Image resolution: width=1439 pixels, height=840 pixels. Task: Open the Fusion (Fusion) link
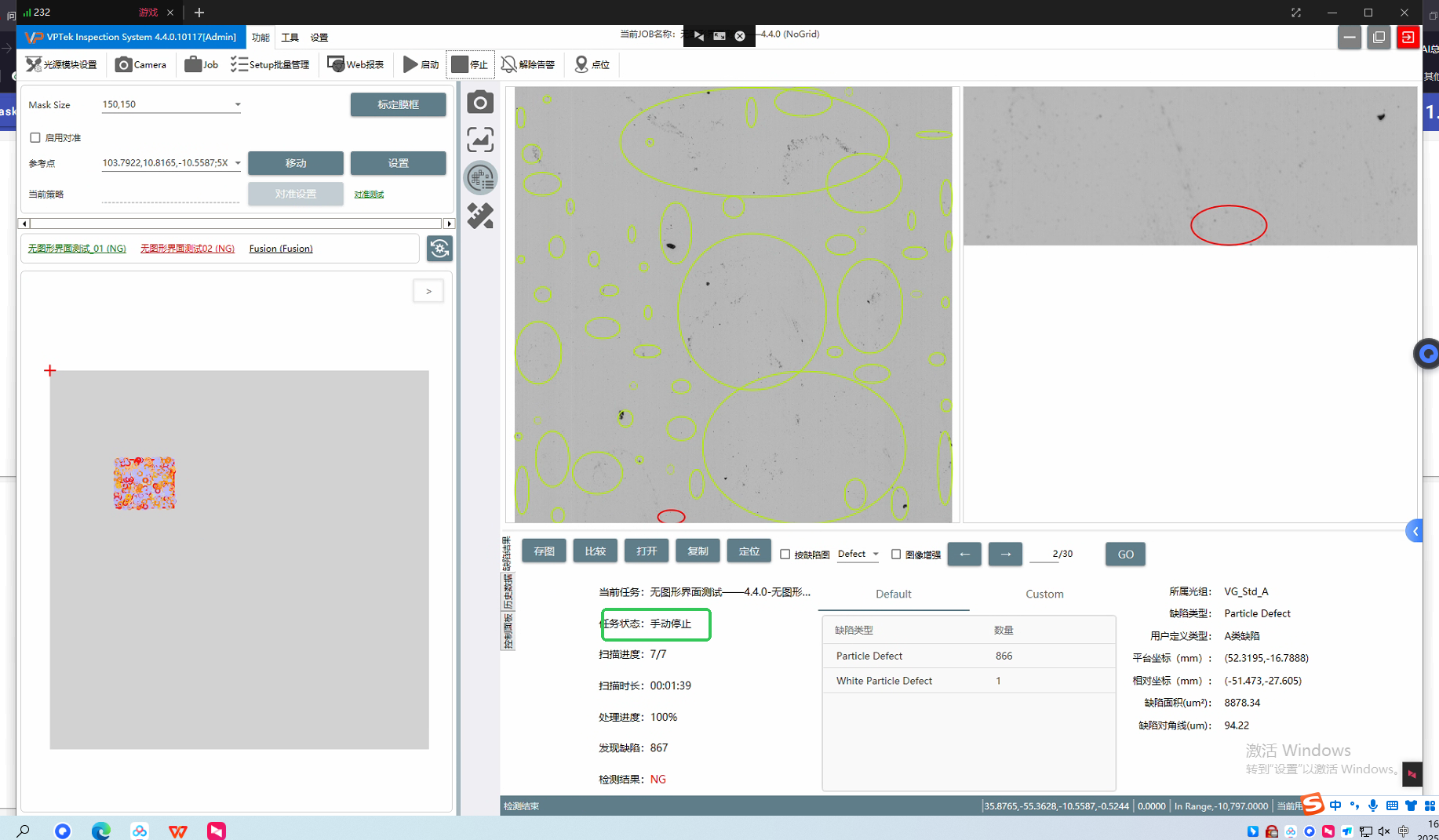(x=281, y=249)
